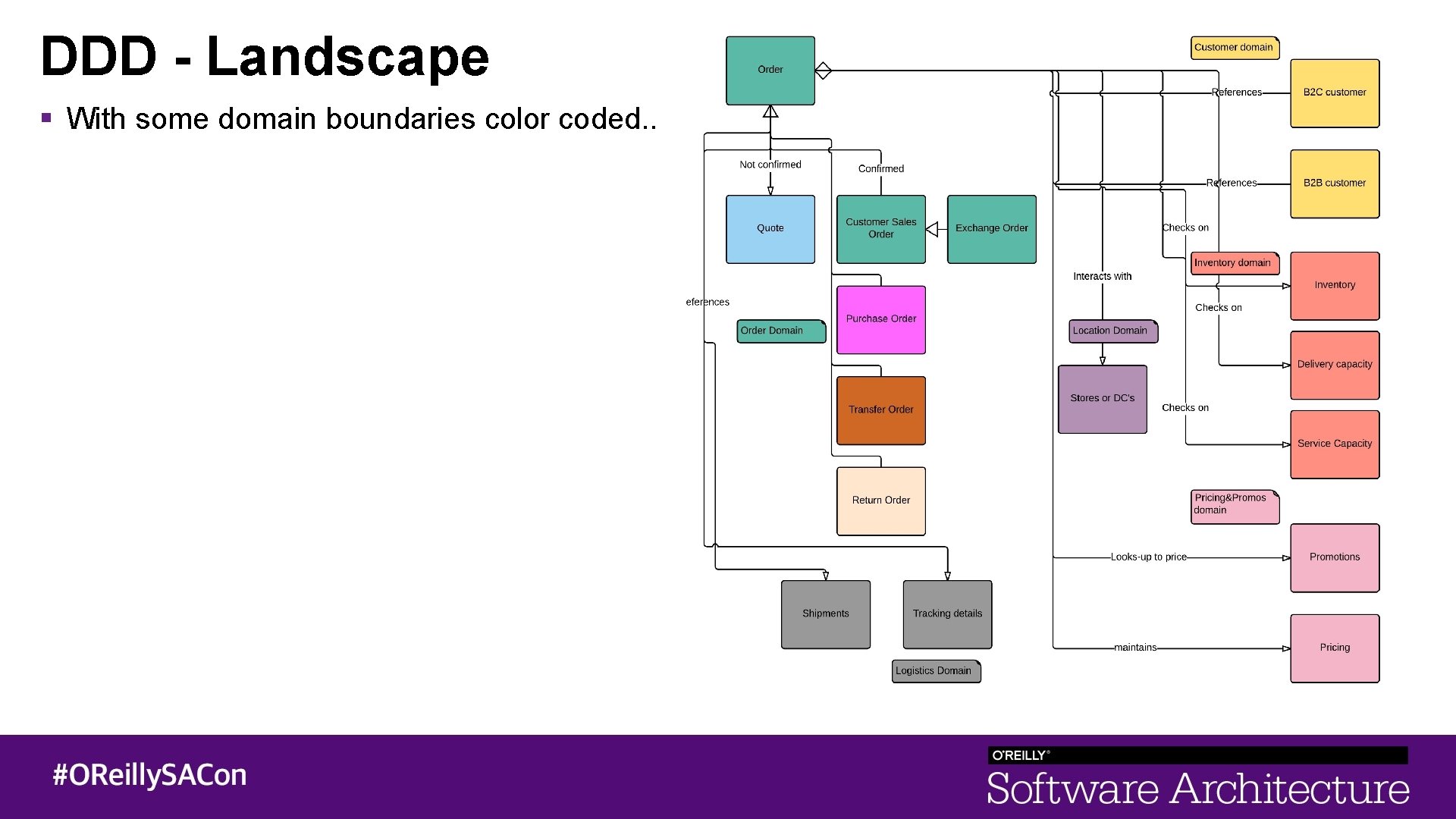Click the yellow B2C customer box
This screenshot has width=1456, height=819.
click(1335, 93)
